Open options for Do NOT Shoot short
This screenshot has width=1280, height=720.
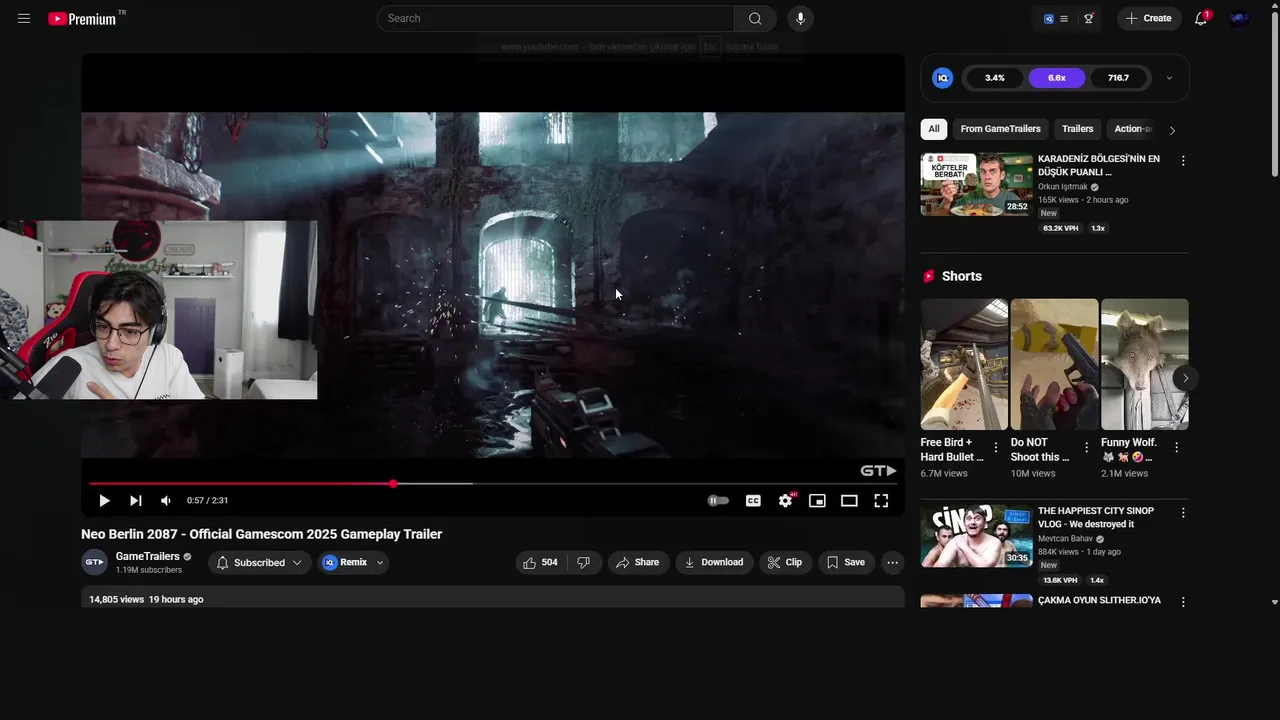tap(1086, 448)
